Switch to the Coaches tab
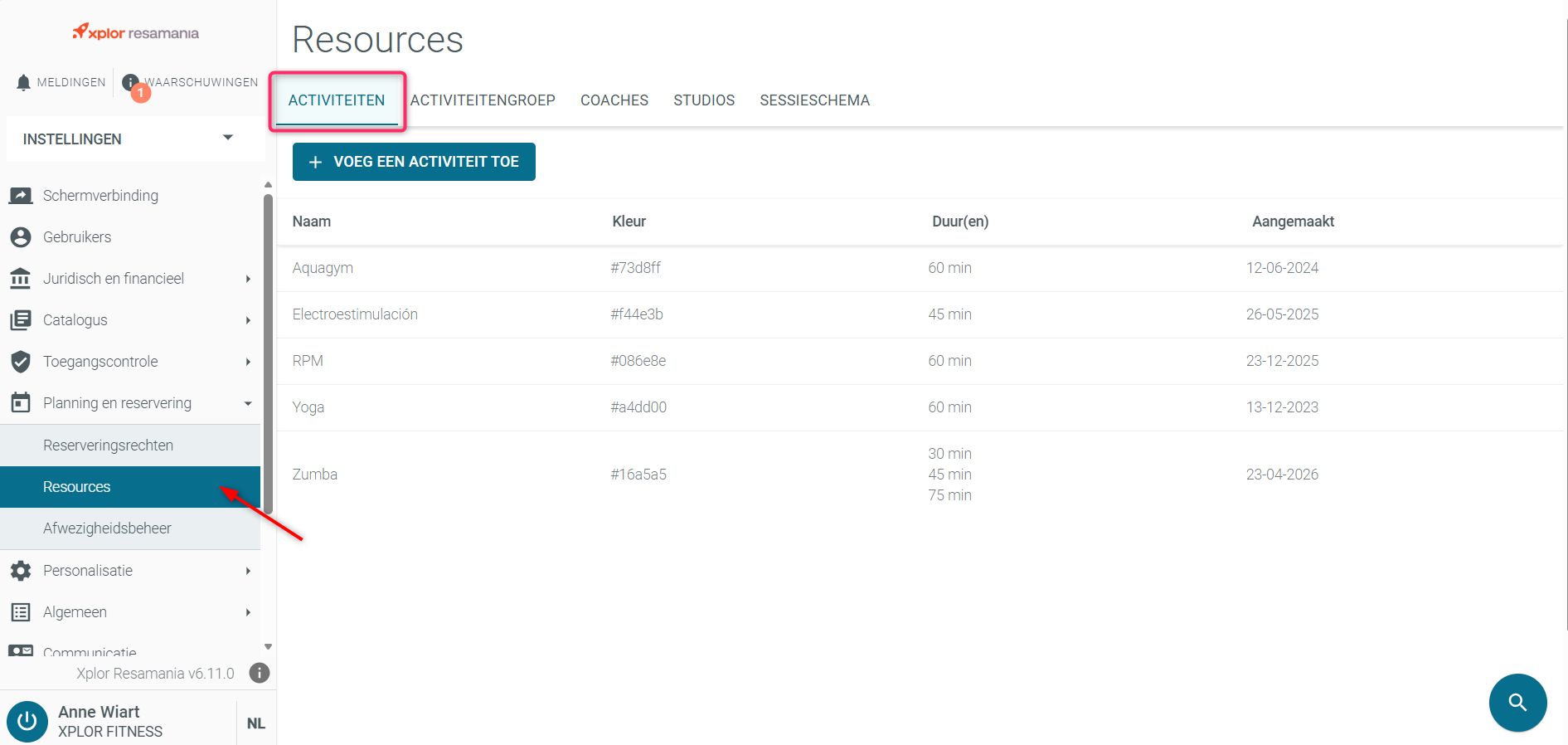The image size is (1568, 745). click(x=614, y=100)
